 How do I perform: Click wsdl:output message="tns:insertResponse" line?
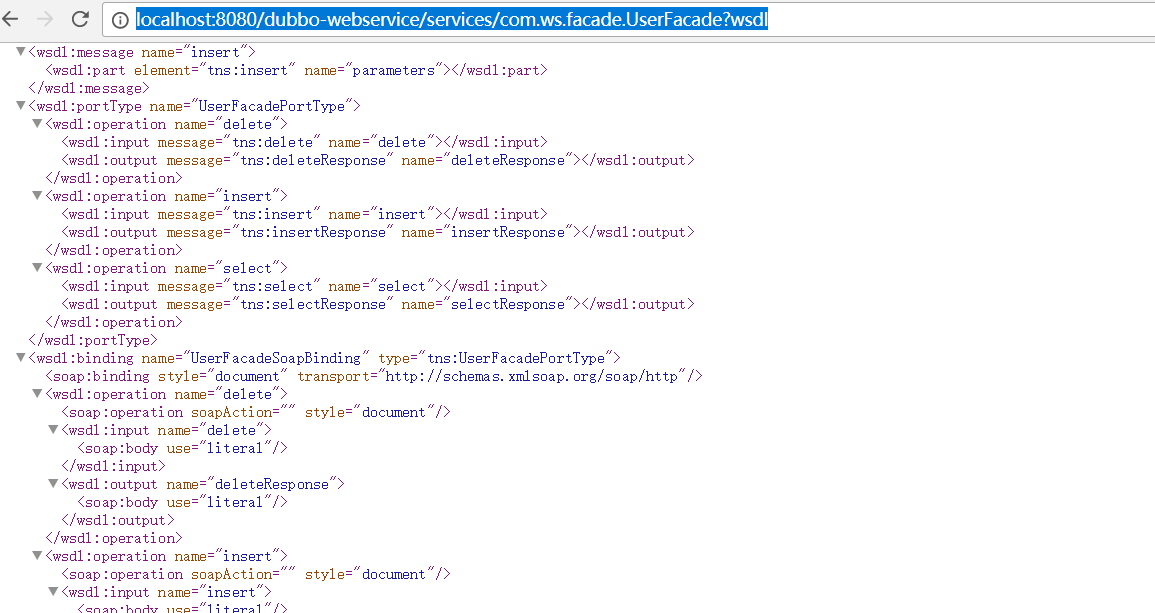point(378,233)
